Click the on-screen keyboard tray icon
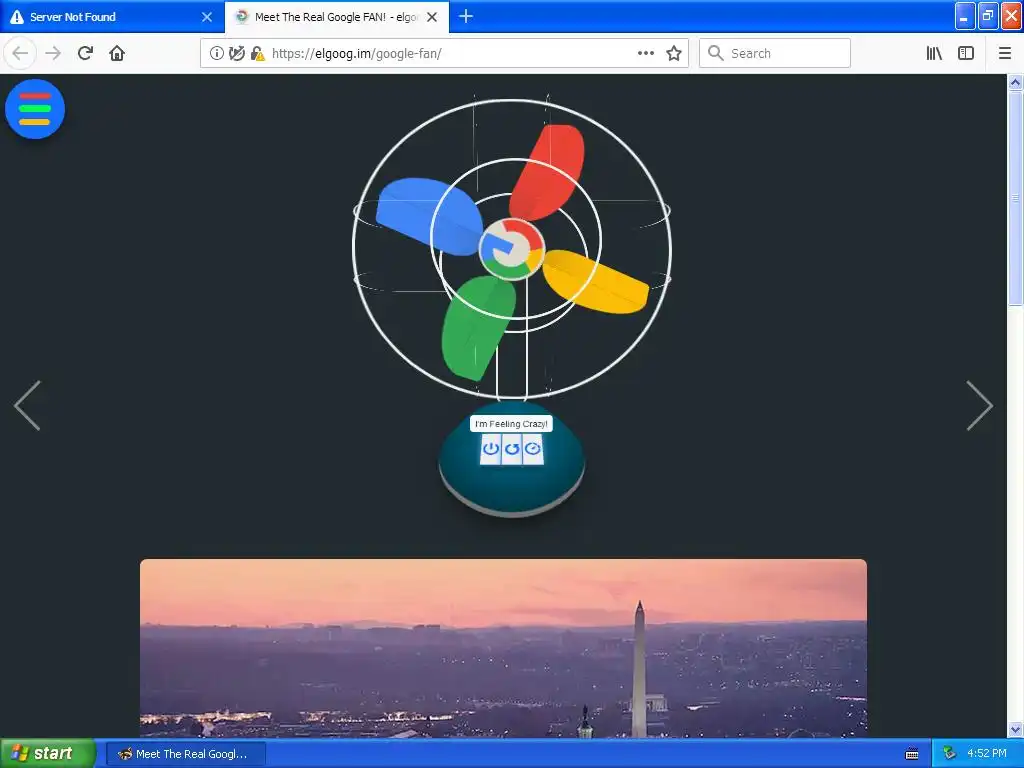The width and height of the screenshot is (1024, 768). pyautogui.click(x=912, y=754)
